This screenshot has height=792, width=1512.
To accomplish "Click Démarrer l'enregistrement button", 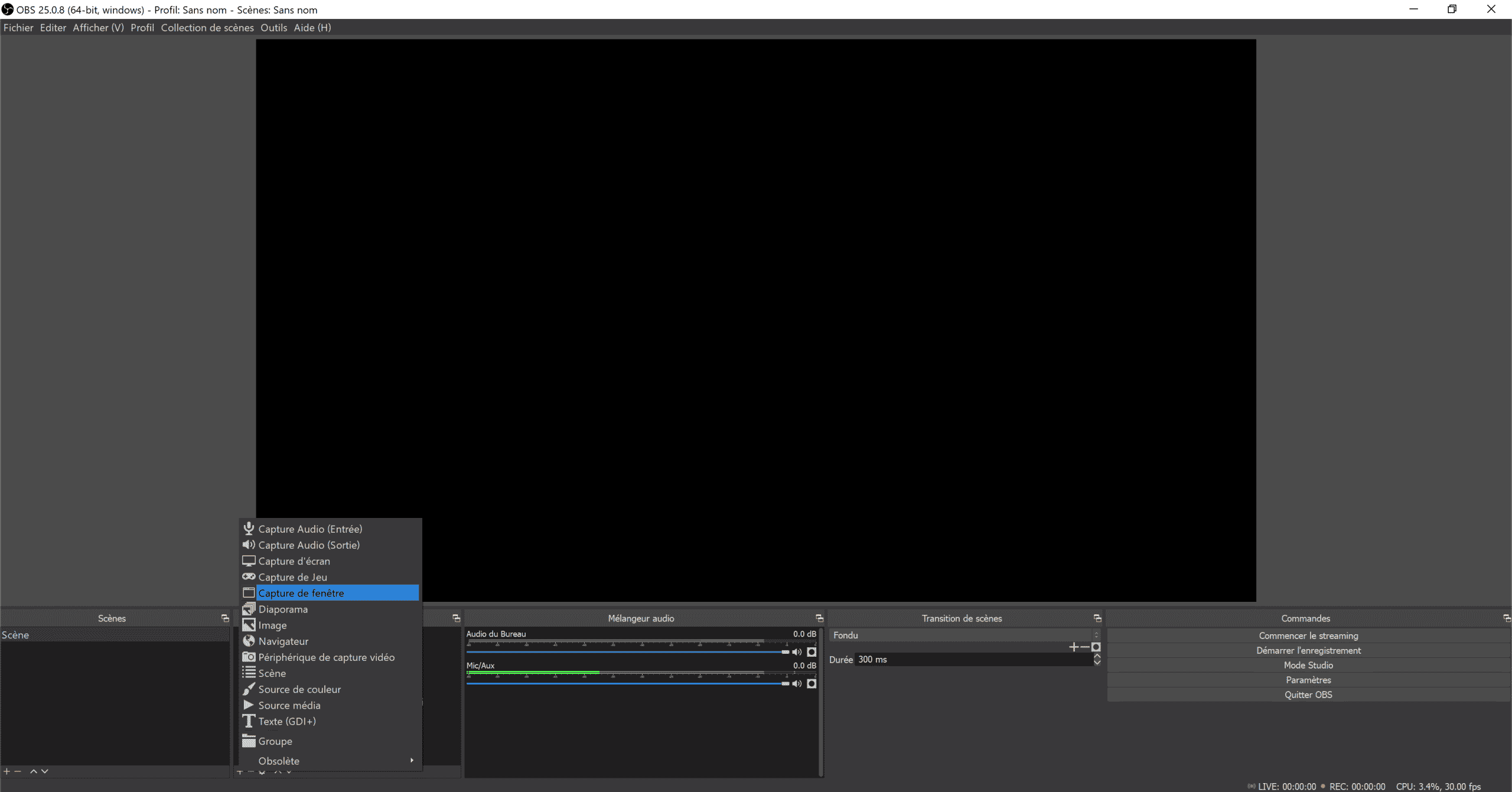I will click(x=1308, y=650).
